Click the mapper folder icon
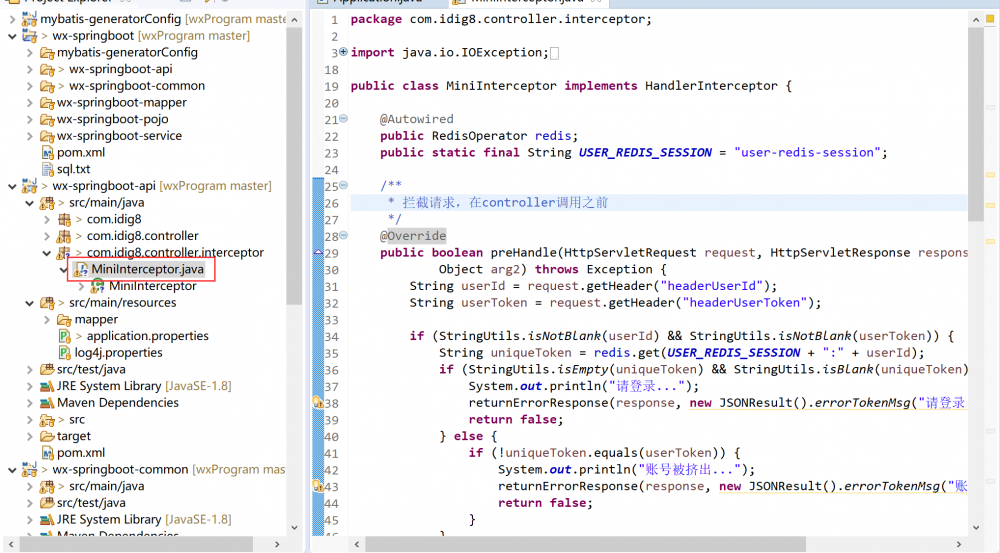The height and width of the screenshot is (553, 1000). tap(64, 319)
